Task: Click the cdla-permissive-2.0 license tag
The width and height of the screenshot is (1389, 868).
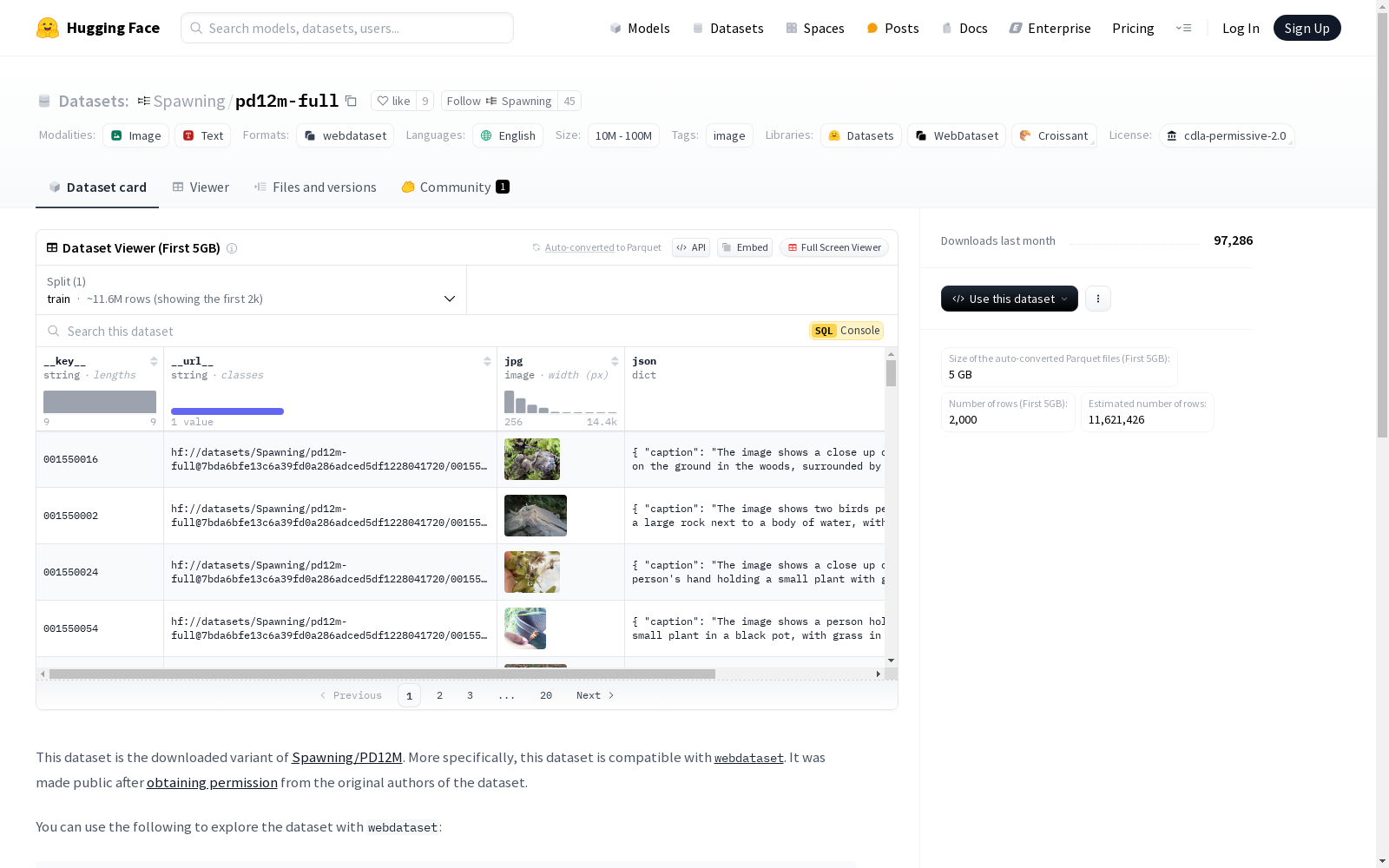Action: pyautogui.click(x=1227, y=135)
